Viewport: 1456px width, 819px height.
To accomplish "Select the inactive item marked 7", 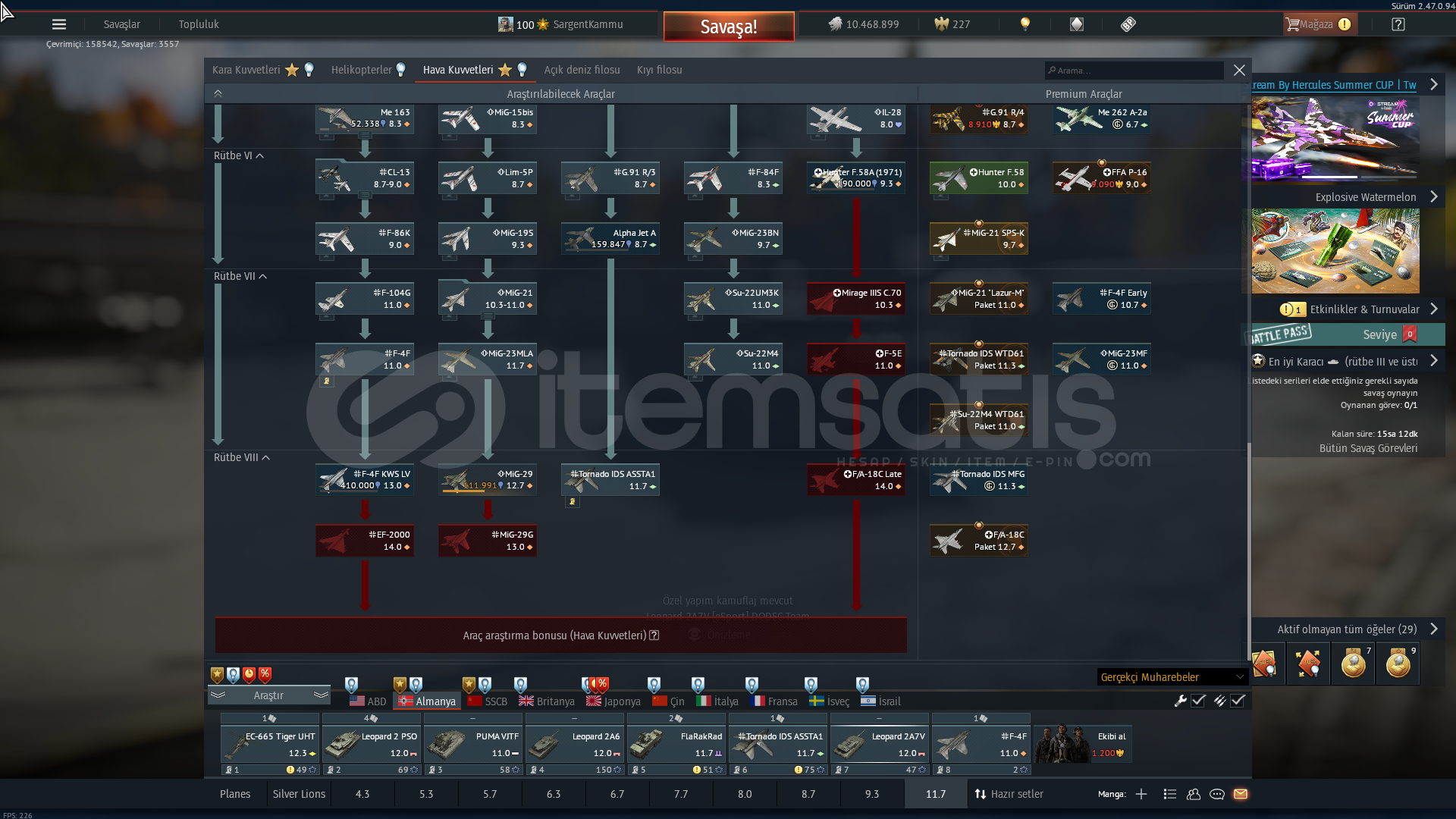I will pos(1354,664).
